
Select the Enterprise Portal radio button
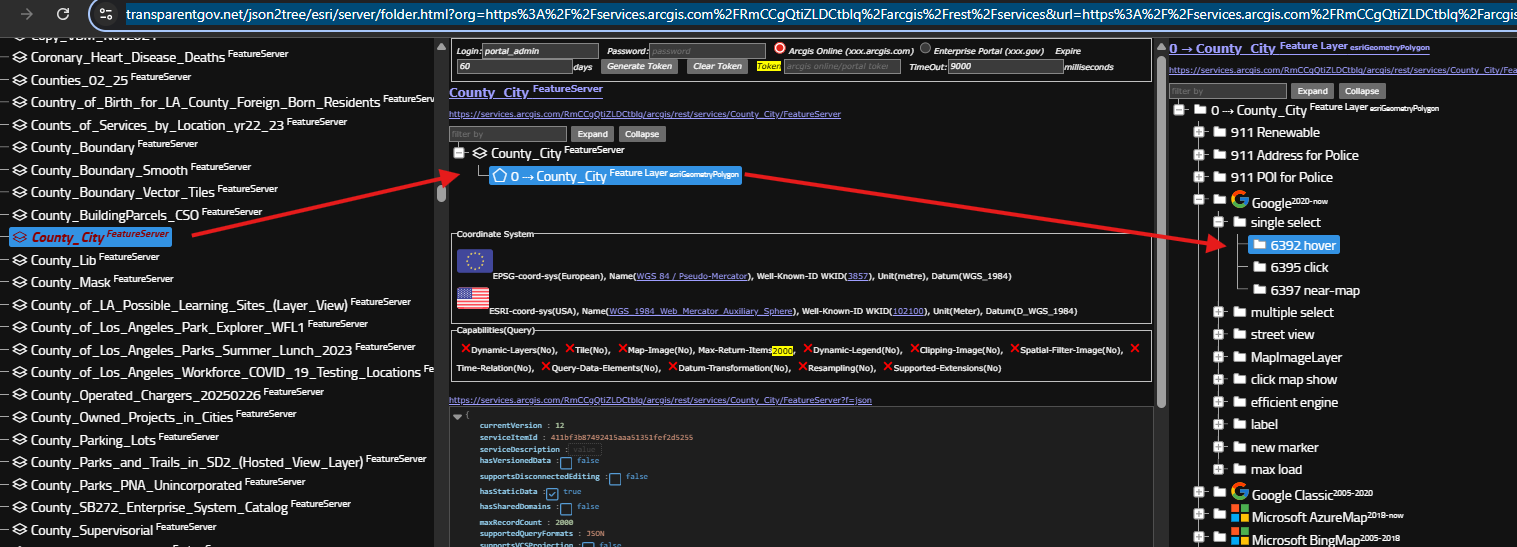coord(925,49)
